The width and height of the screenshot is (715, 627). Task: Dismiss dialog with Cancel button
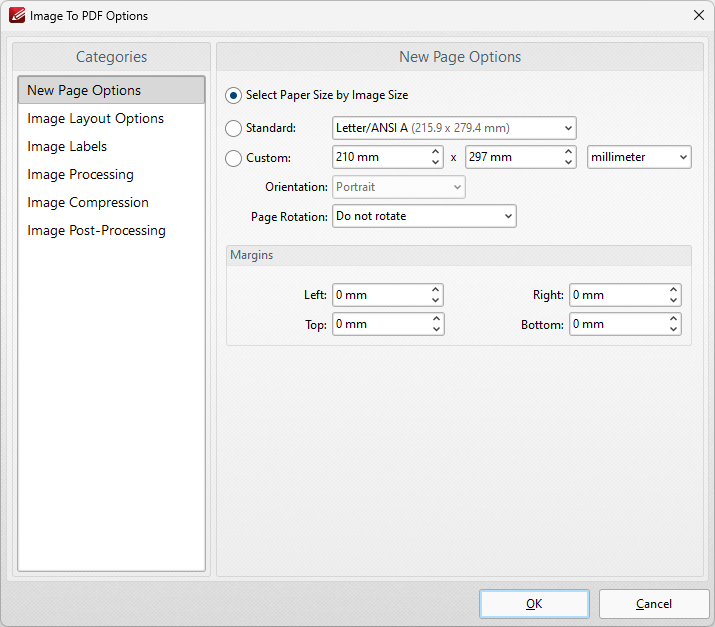(x=654, y=604)
